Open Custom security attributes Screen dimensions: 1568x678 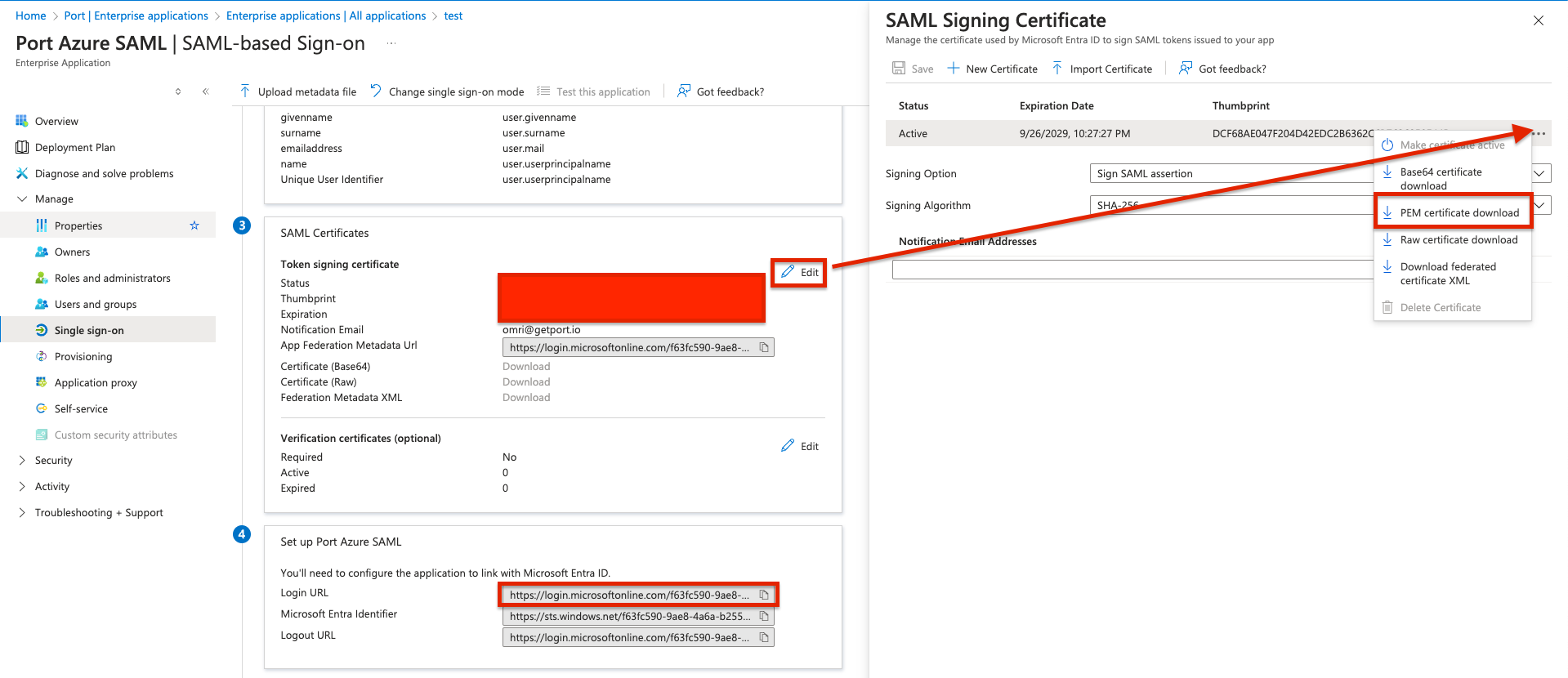click(115, 435)
